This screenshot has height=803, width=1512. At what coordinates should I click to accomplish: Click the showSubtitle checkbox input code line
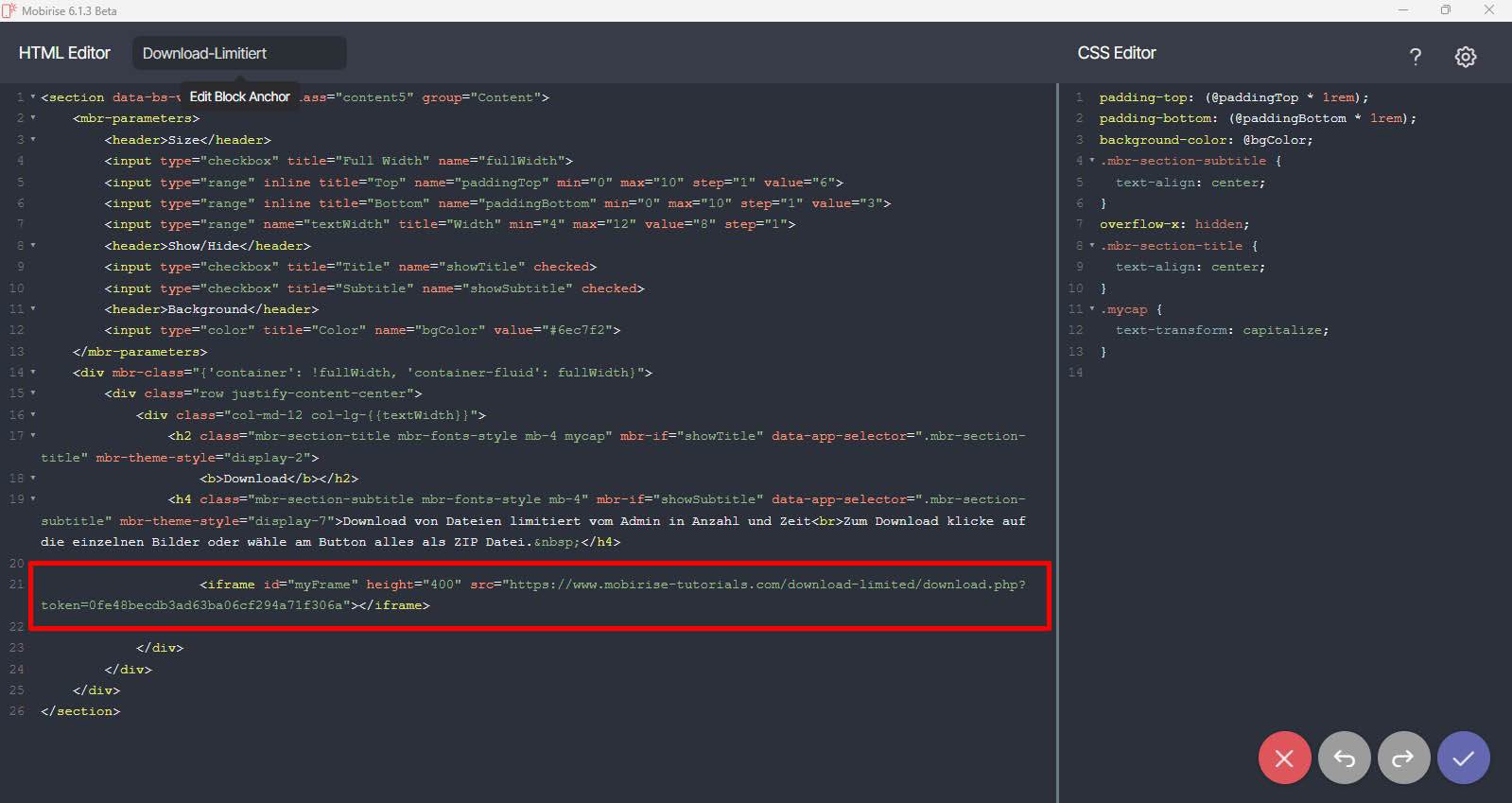point(374,288)
